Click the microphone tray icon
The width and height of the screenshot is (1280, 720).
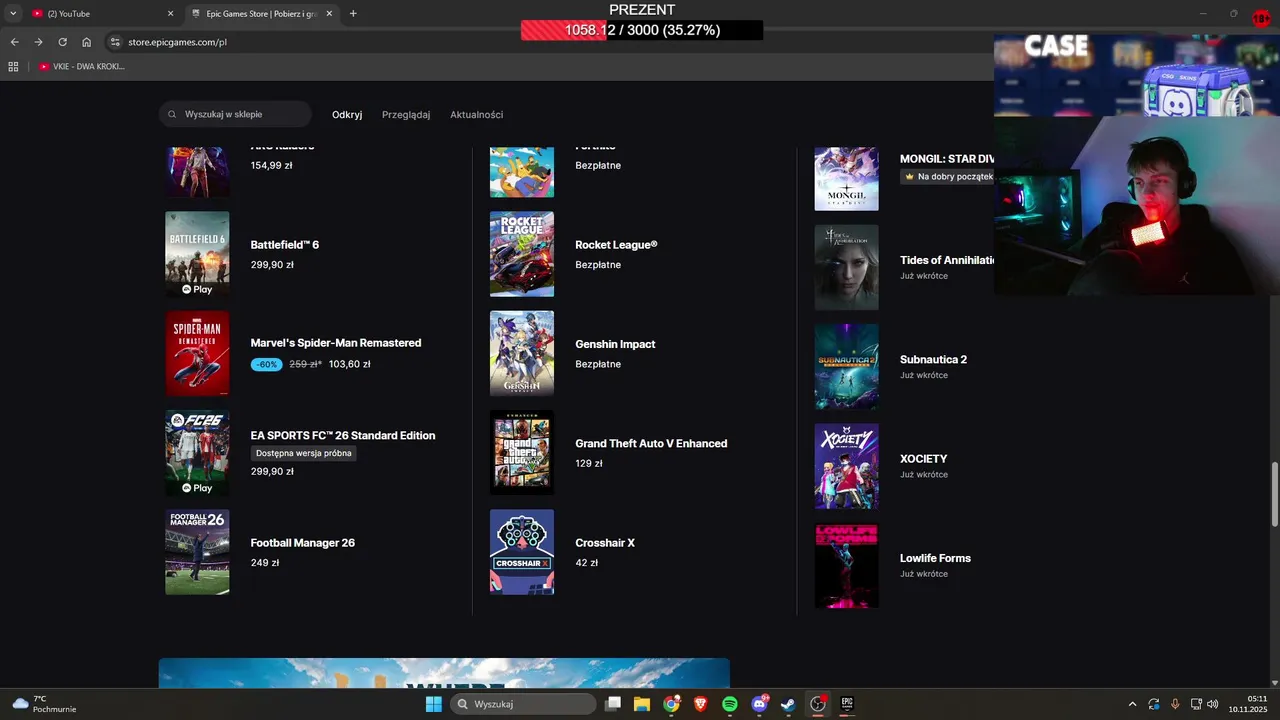click(1175, 704)
